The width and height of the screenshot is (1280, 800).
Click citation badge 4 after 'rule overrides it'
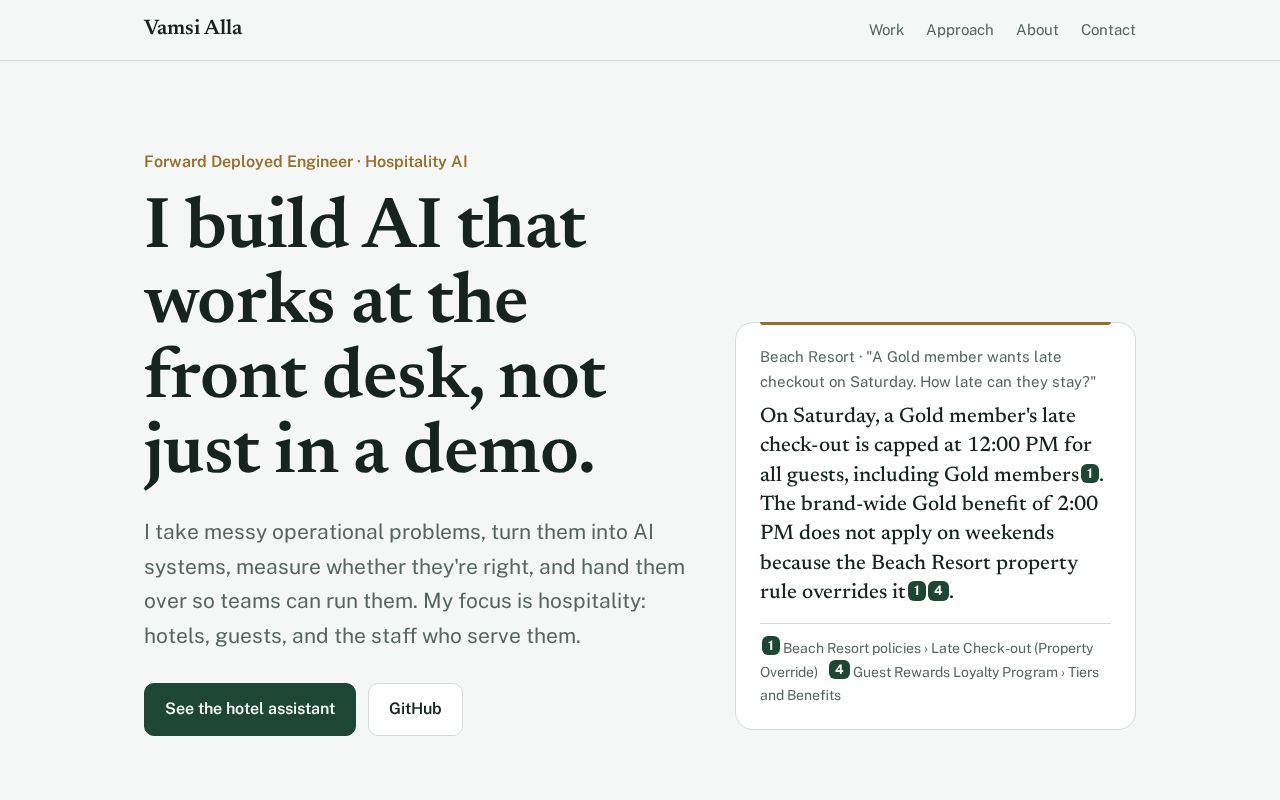tap(938, 591)
